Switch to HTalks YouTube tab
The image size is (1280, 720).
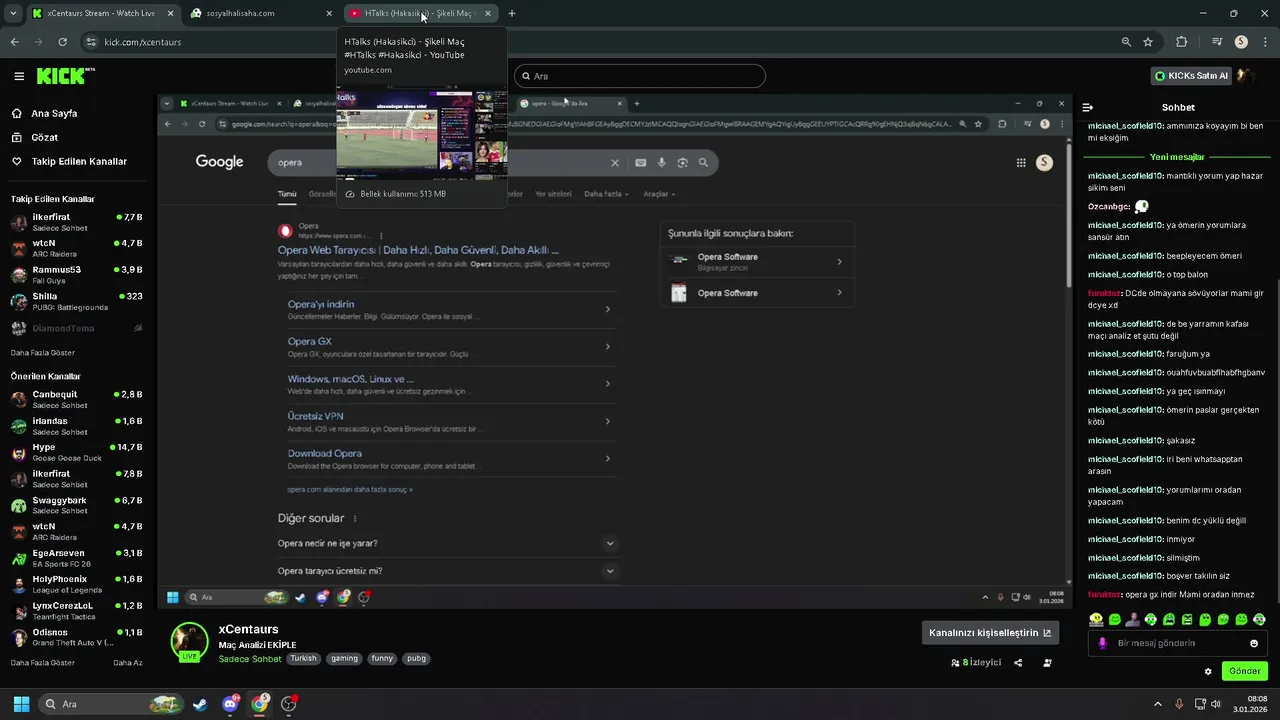pyautogui.click(x=420, y=13)
